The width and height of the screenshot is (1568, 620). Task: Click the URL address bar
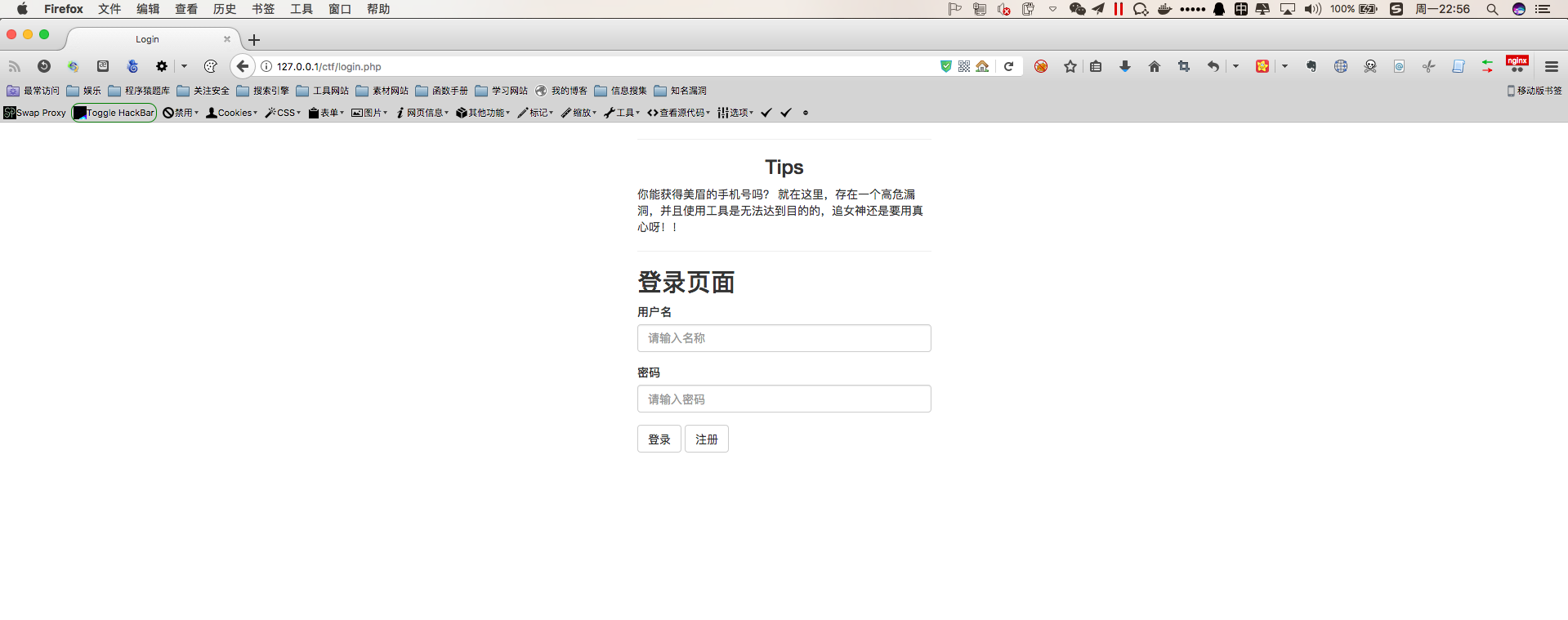(605, 66)
